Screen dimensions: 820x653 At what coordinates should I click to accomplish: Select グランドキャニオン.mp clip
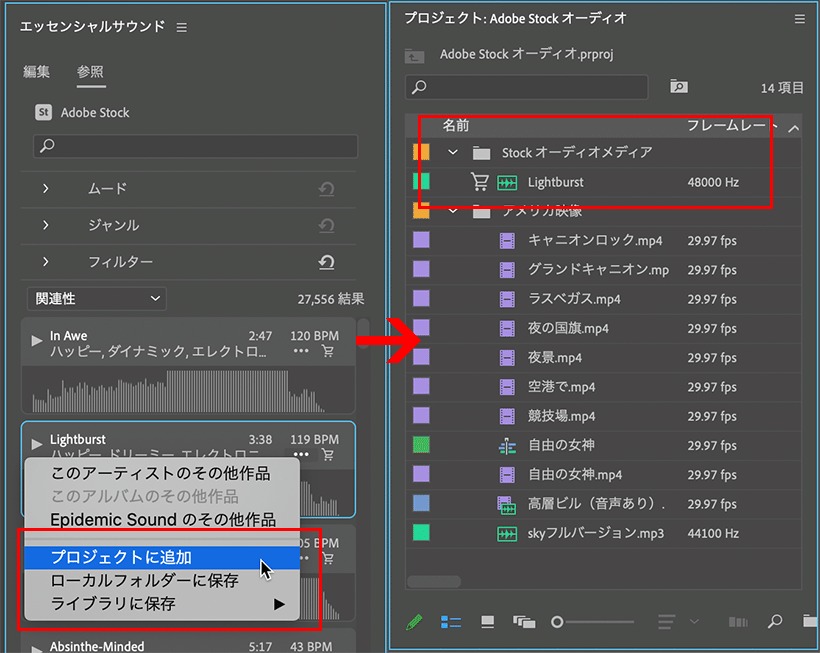click(598, 270)
